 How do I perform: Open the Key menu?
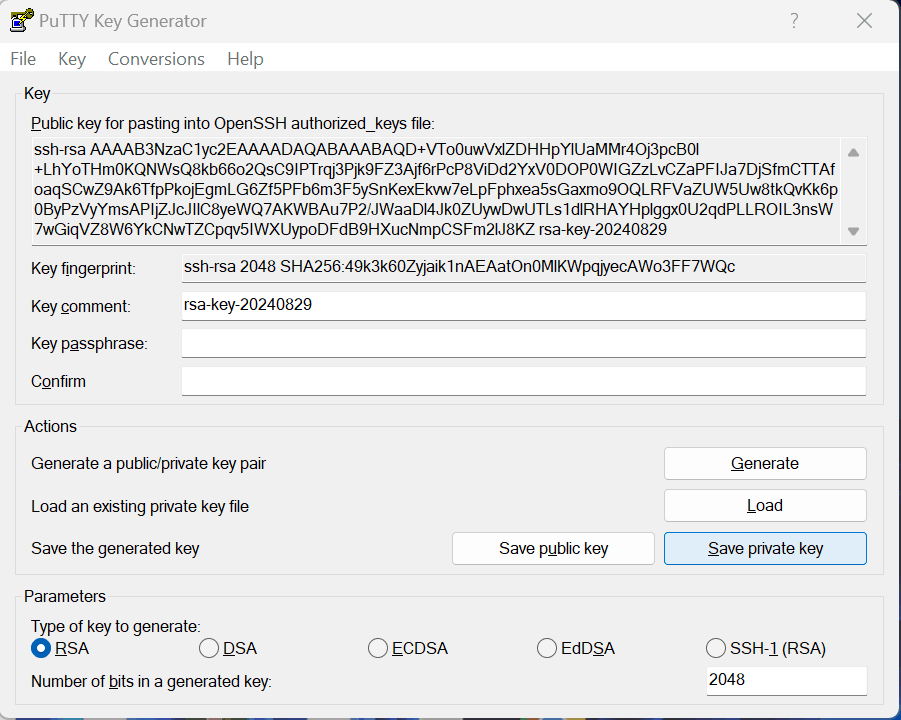(x=72, y=59)
